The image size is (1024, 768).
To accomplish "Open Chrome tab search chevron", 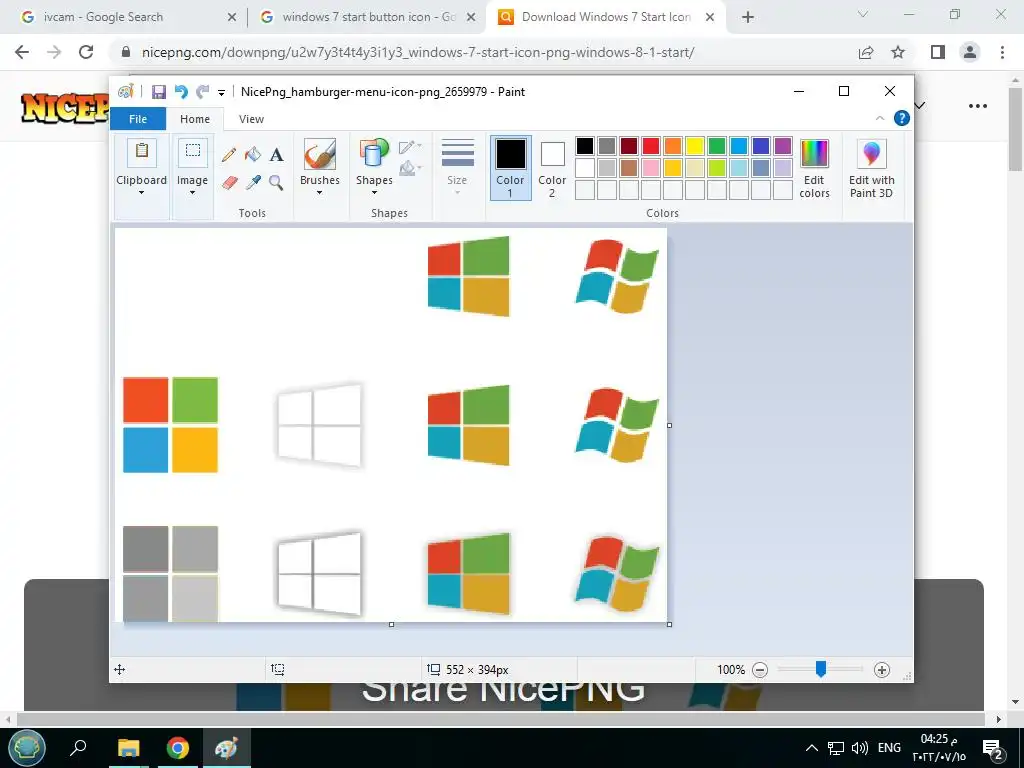I will click(x=863, y=14).
